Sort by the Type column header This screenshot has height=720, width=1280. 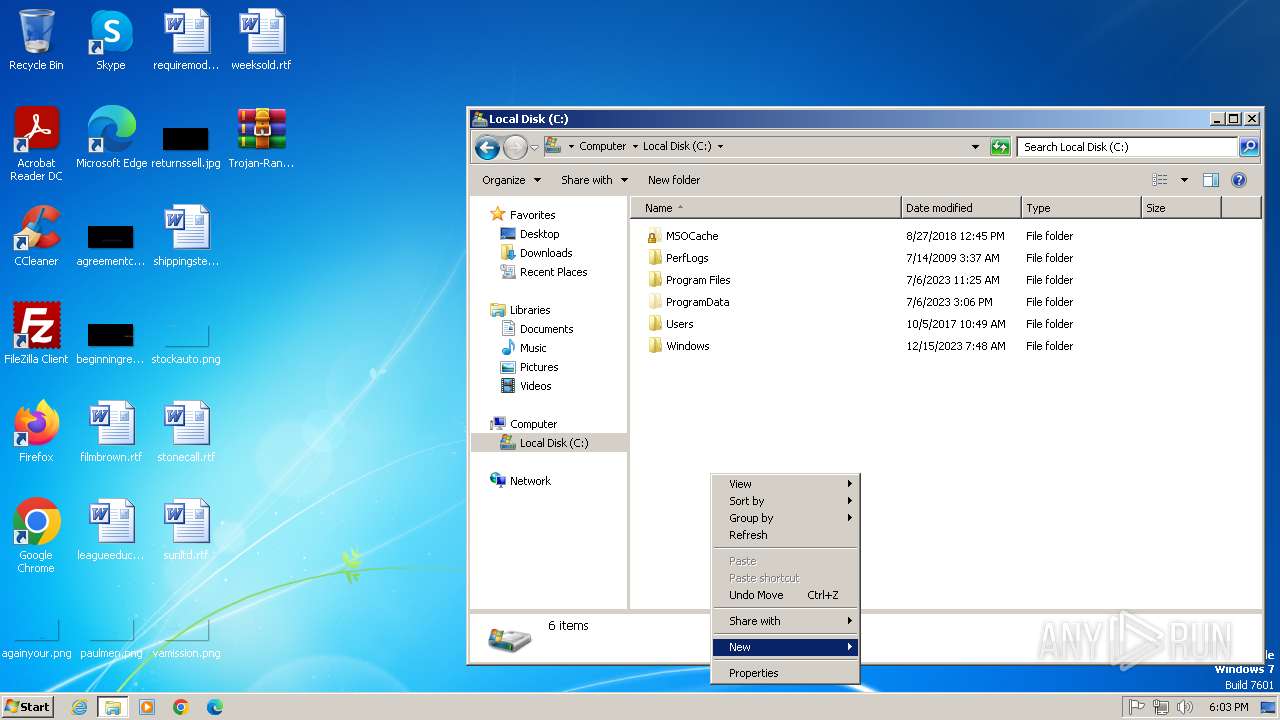[1081, 208]
